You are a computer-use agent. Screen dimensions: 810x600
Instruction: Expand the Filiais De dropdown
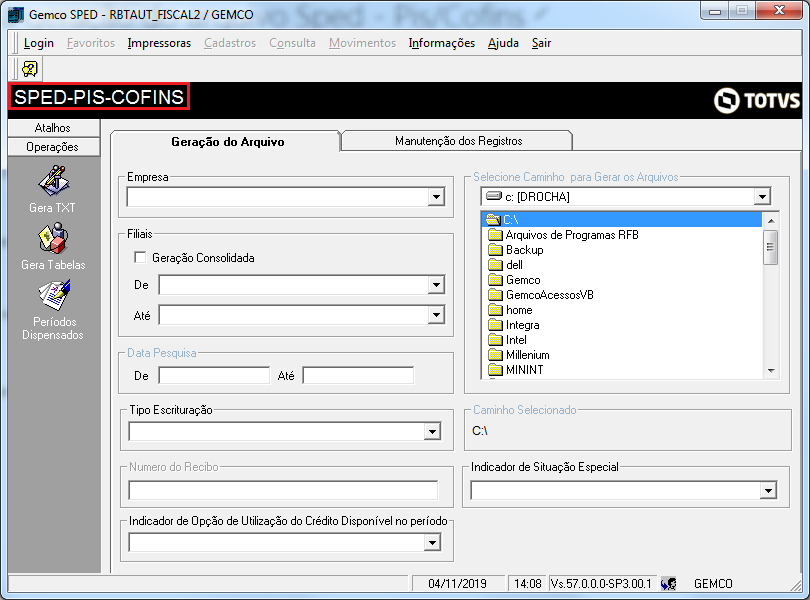click(x=437, y=285)
